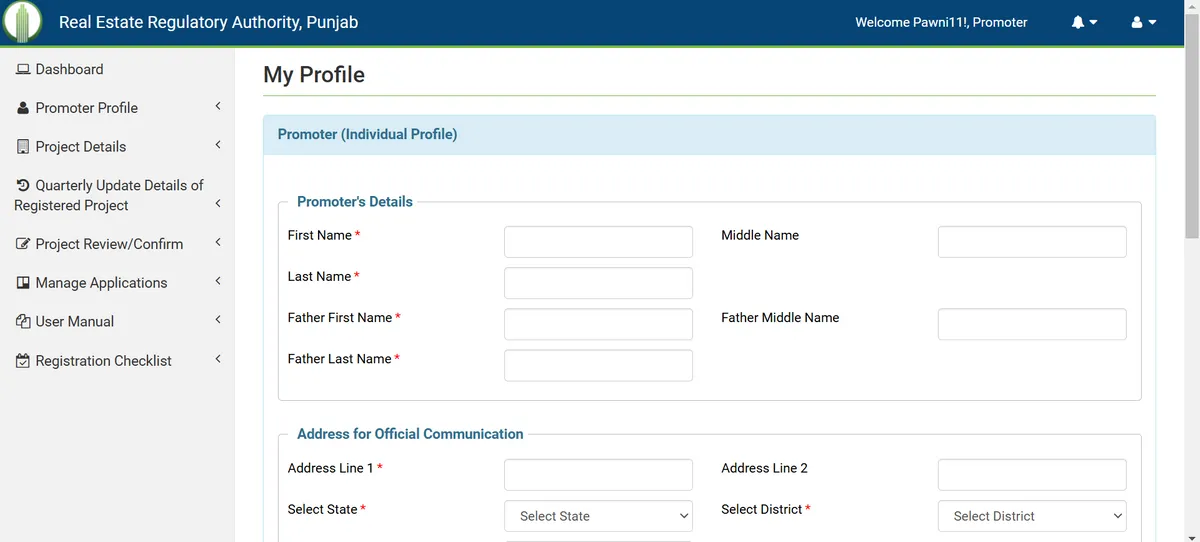1200x542 pixels.
Task: Click the RERA Punjab logo icon
Action: [x=22, y=22]
